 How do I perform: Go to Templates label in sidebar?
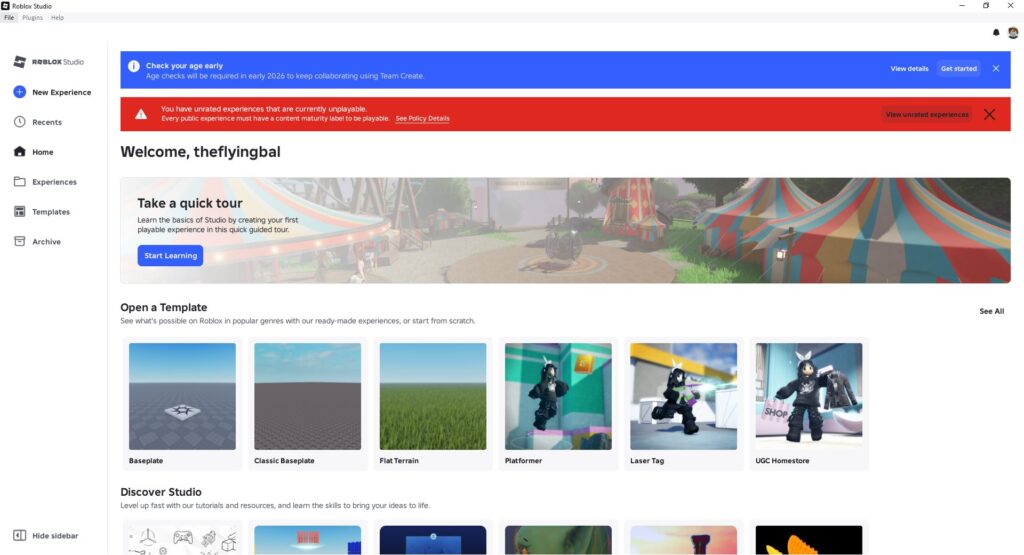(51, 212)
